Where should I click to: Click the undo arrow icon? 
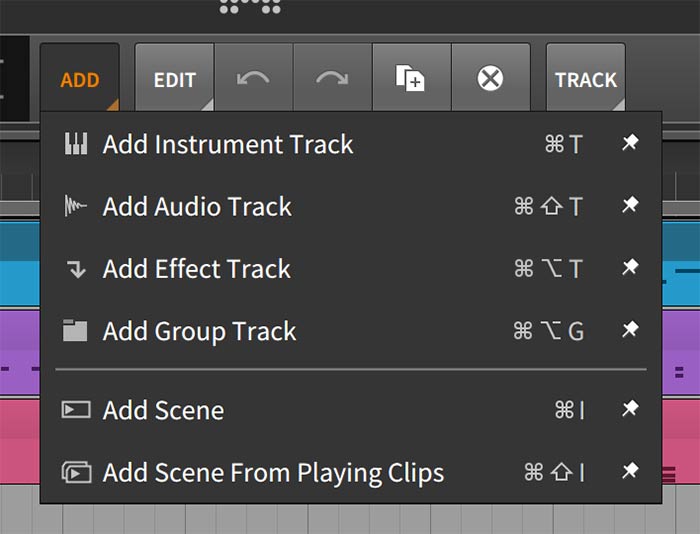coord(253,79)
